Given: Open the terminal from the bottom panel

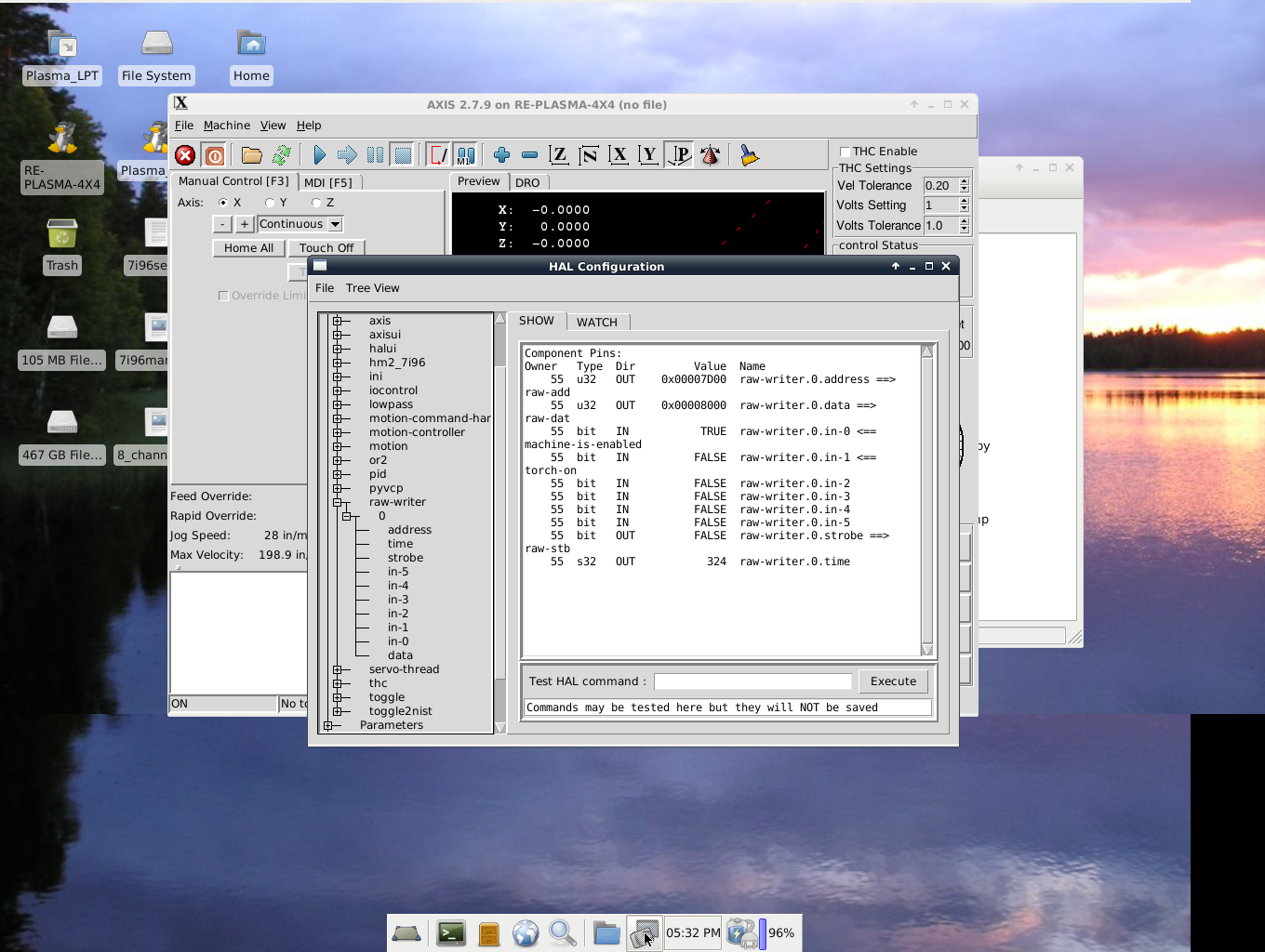Looking at the screenshot, I should pos(451,933).
